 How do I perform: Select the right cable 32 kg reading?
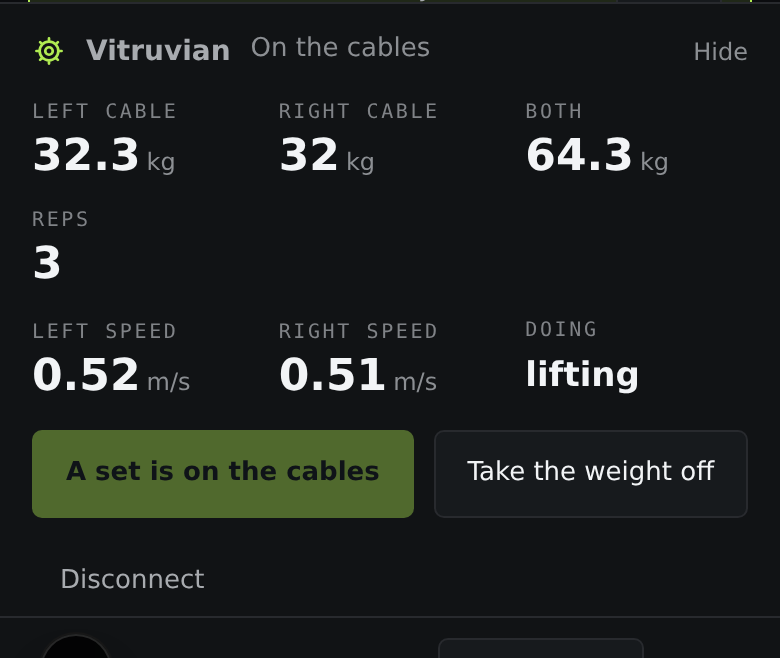(326, 155)
